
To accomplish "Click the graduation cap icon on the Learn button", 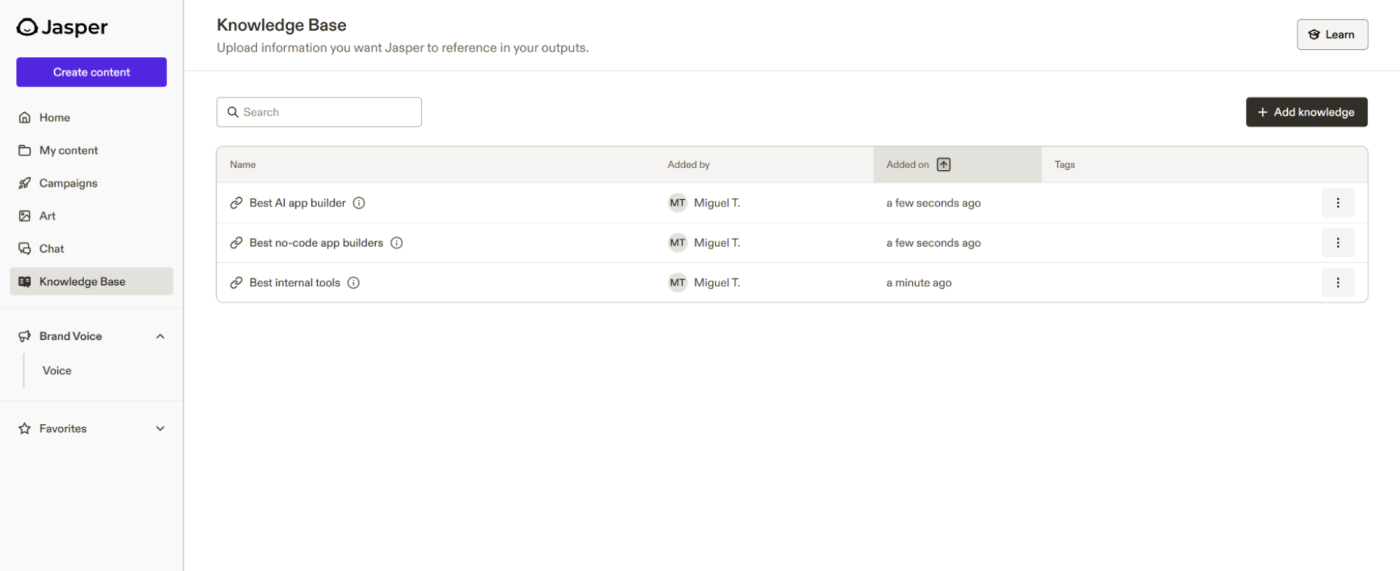I will tap(1314, 34).
